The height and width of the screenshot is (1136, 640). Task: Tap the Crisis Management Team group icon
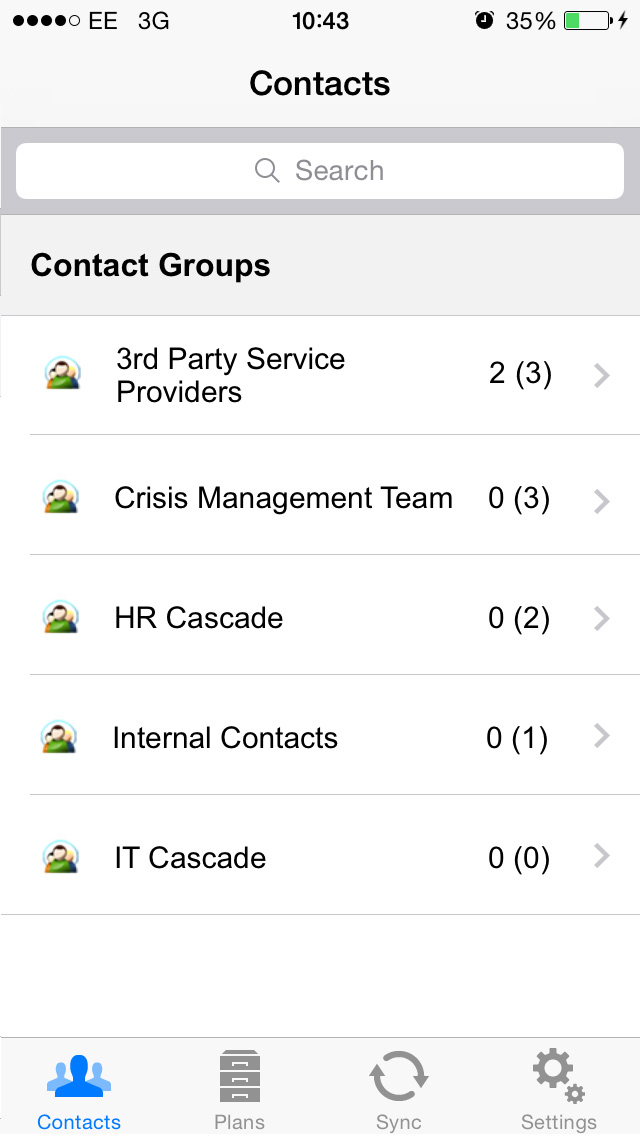pos(61,497)
